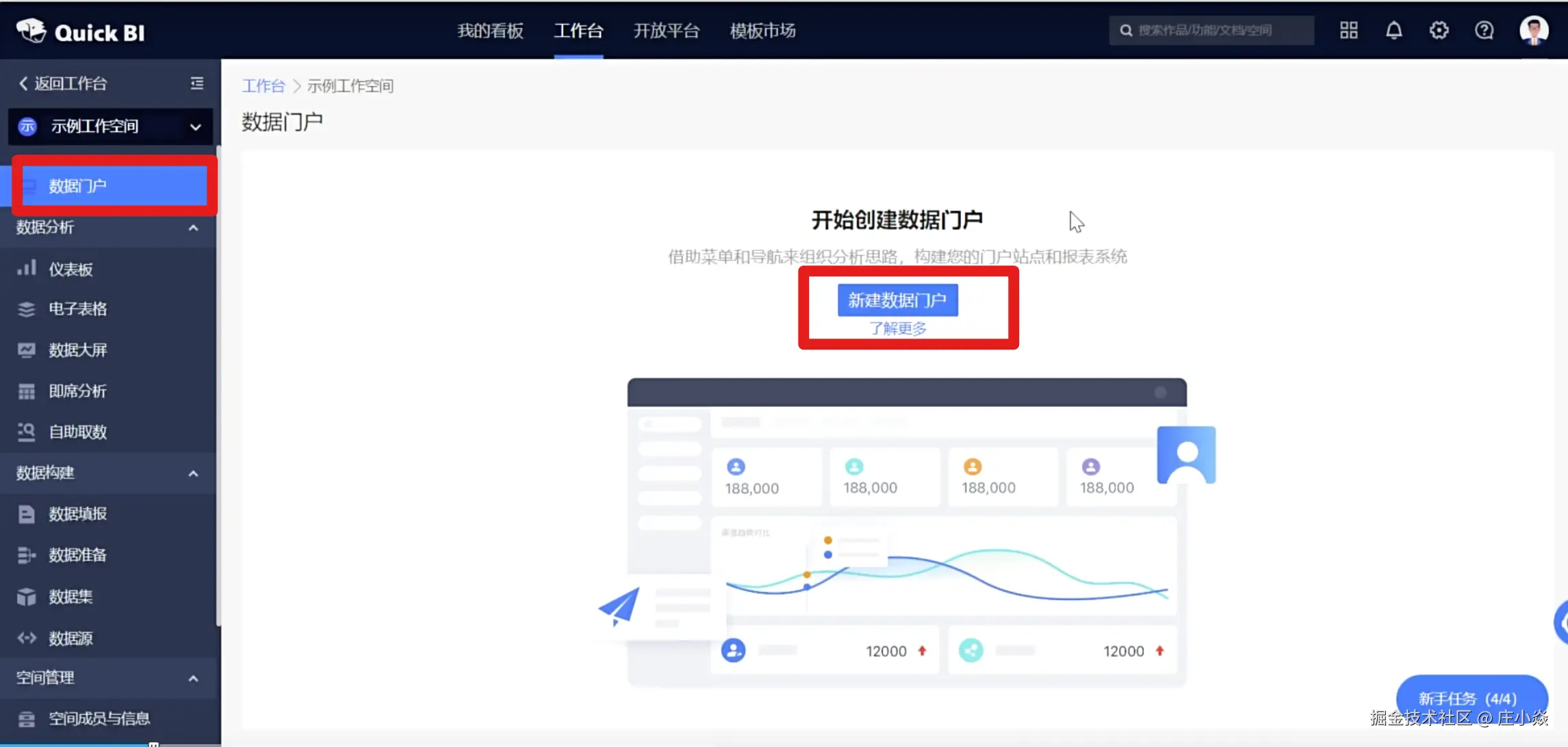Click the notification bell icon
Image resolution: width=1568 pixels, height=747 pixels.
[x=1393, y=31]
